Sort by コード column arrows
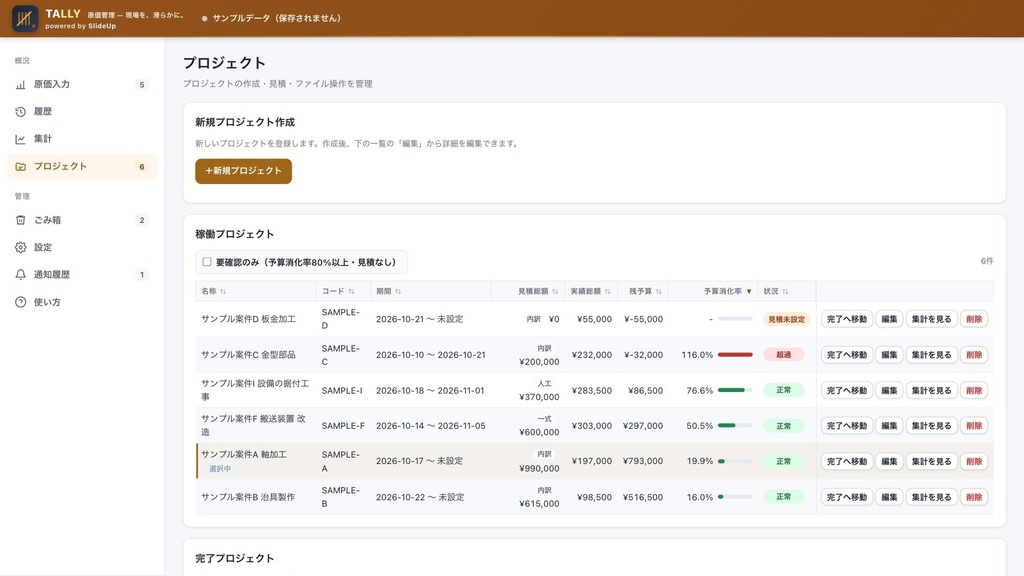 click(351, 291)
